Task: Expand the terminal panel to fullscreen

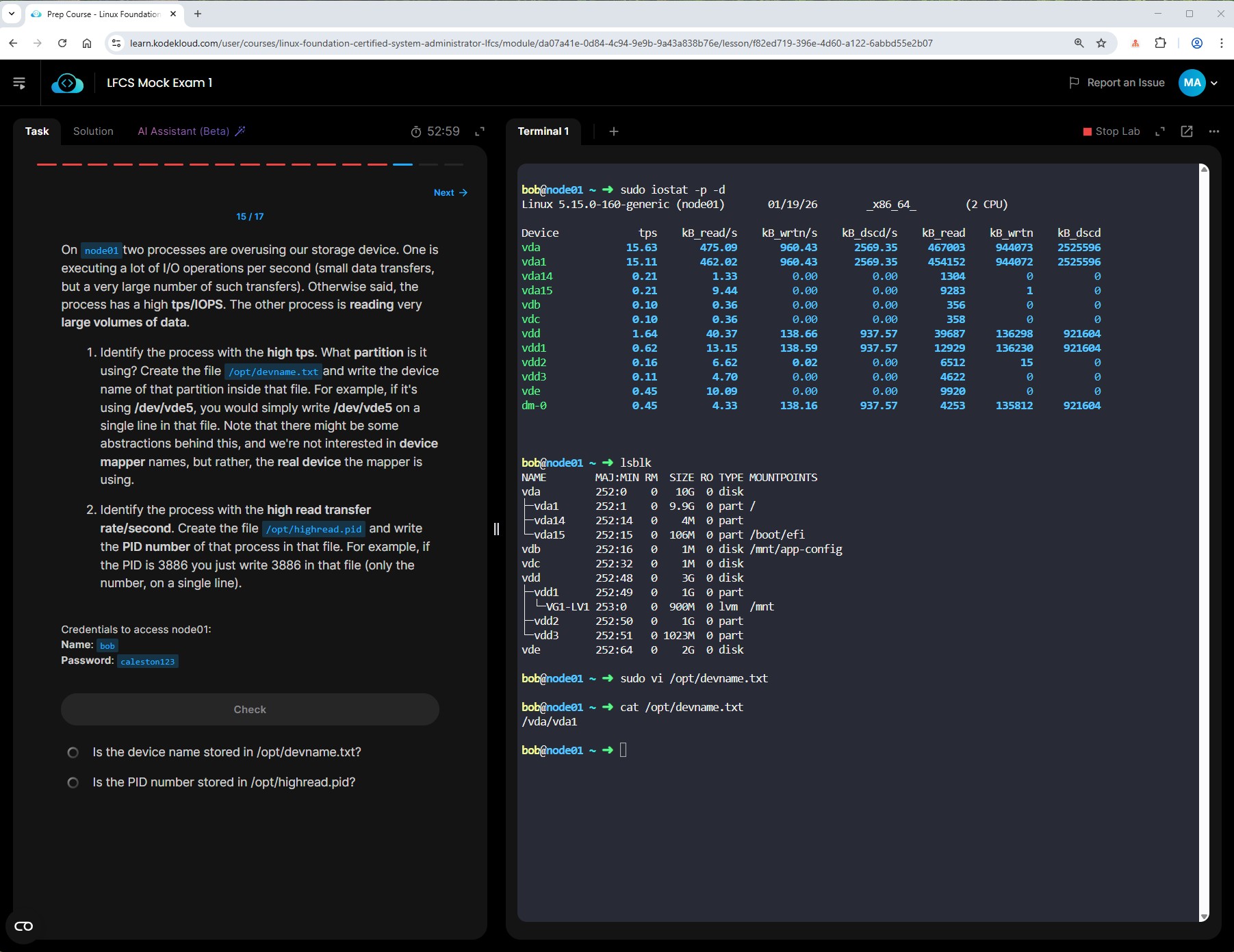Action: click(1160, 131)
